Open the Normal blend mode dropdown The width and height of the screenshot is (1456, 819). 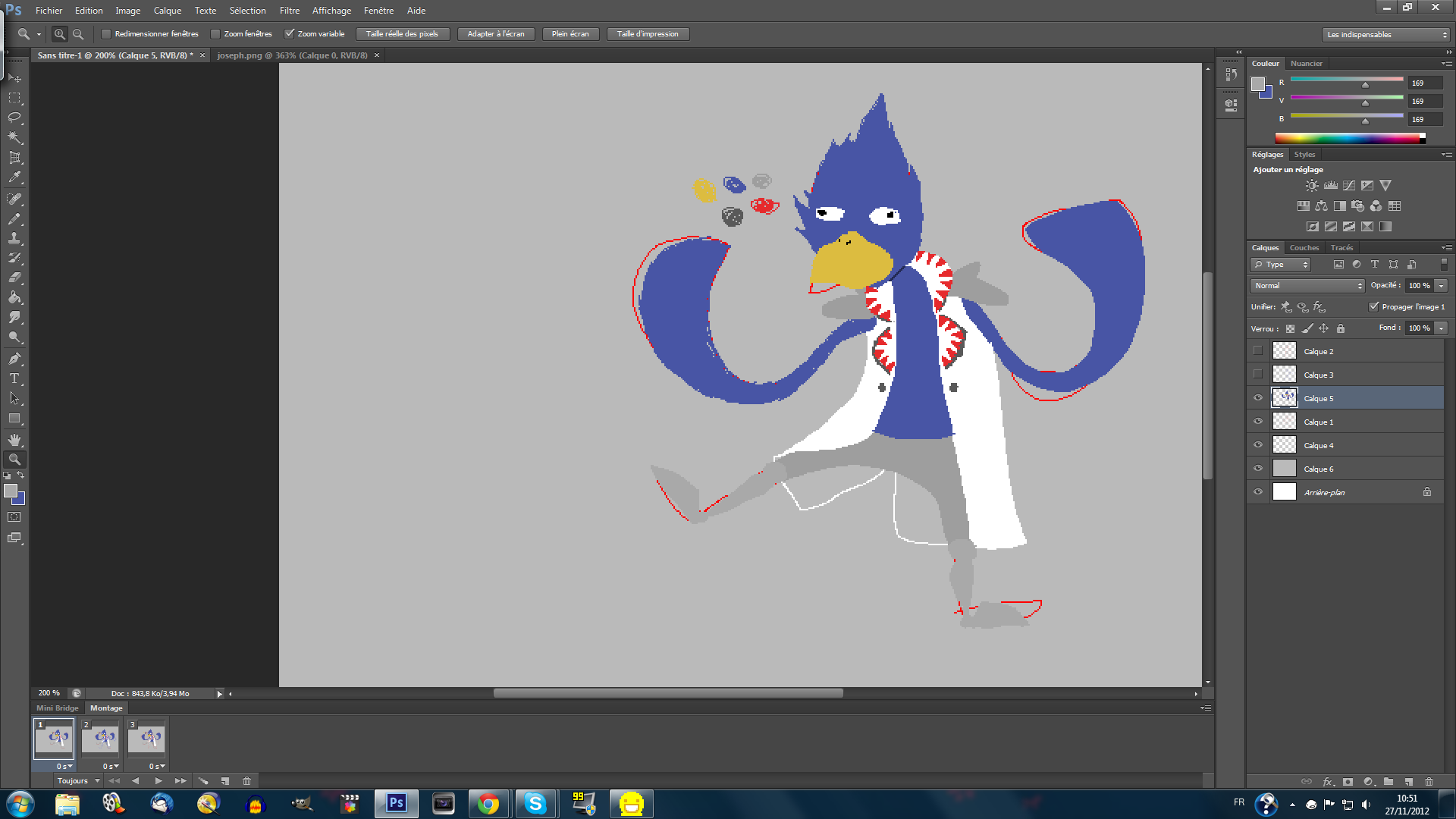click(1307, 286)
